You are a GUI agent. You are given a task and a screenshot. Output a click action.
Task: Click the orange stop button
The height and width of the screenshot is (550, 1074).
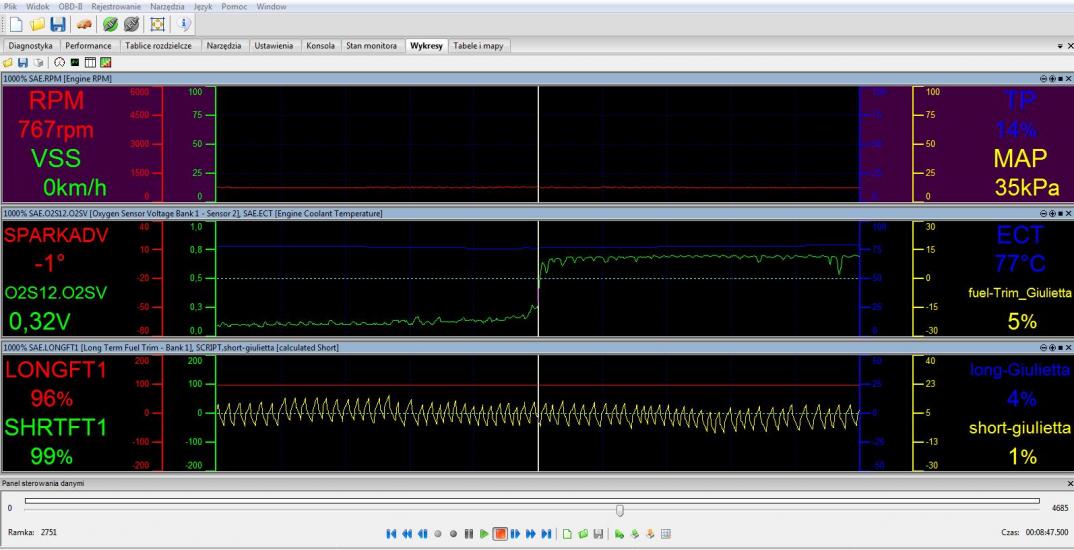[x=501, y=533]
